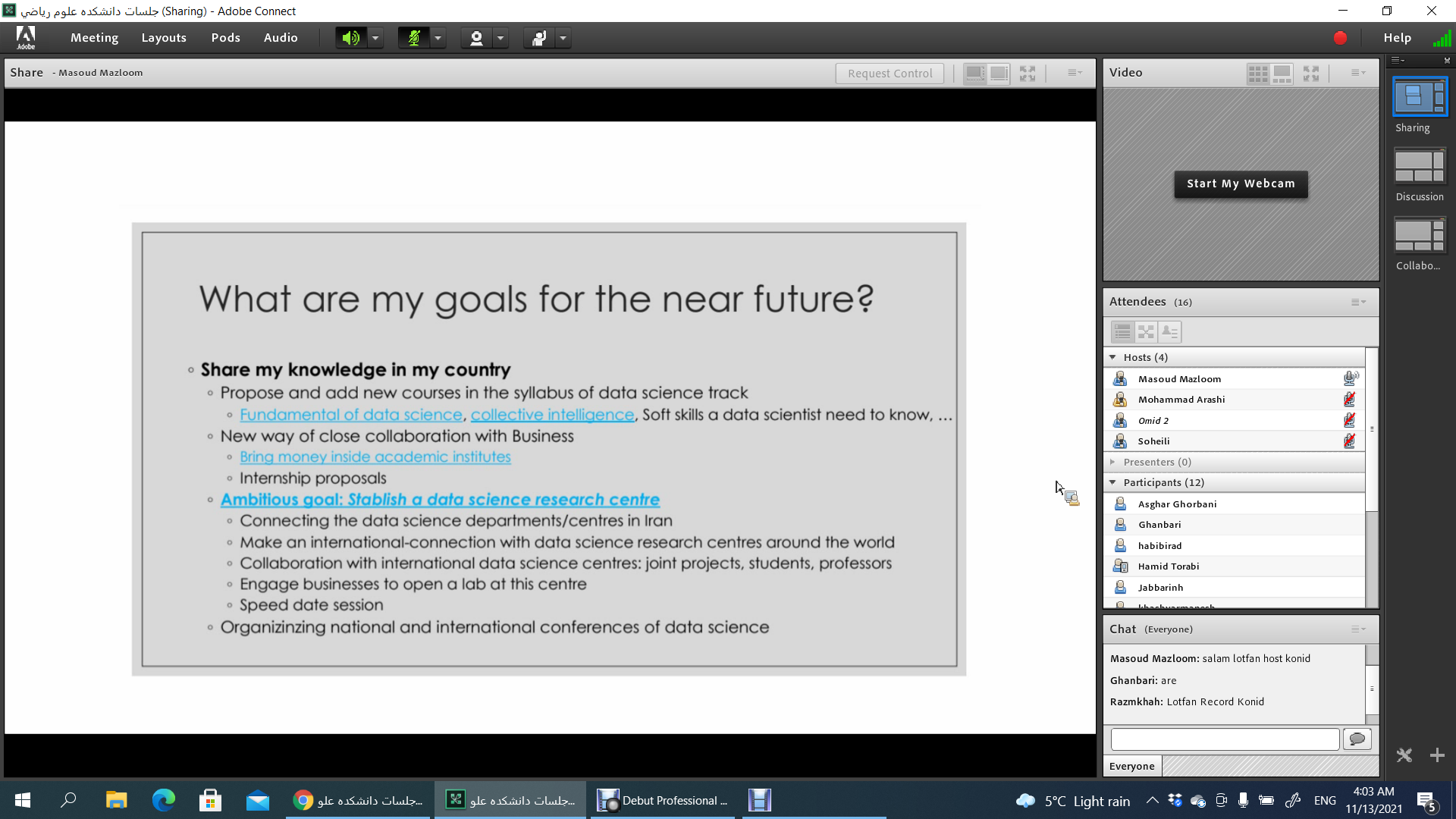Image resolution: width=1456 pixels, height=819 pixels.
Task: Open the Layouts menu
Action: (163, 38)
